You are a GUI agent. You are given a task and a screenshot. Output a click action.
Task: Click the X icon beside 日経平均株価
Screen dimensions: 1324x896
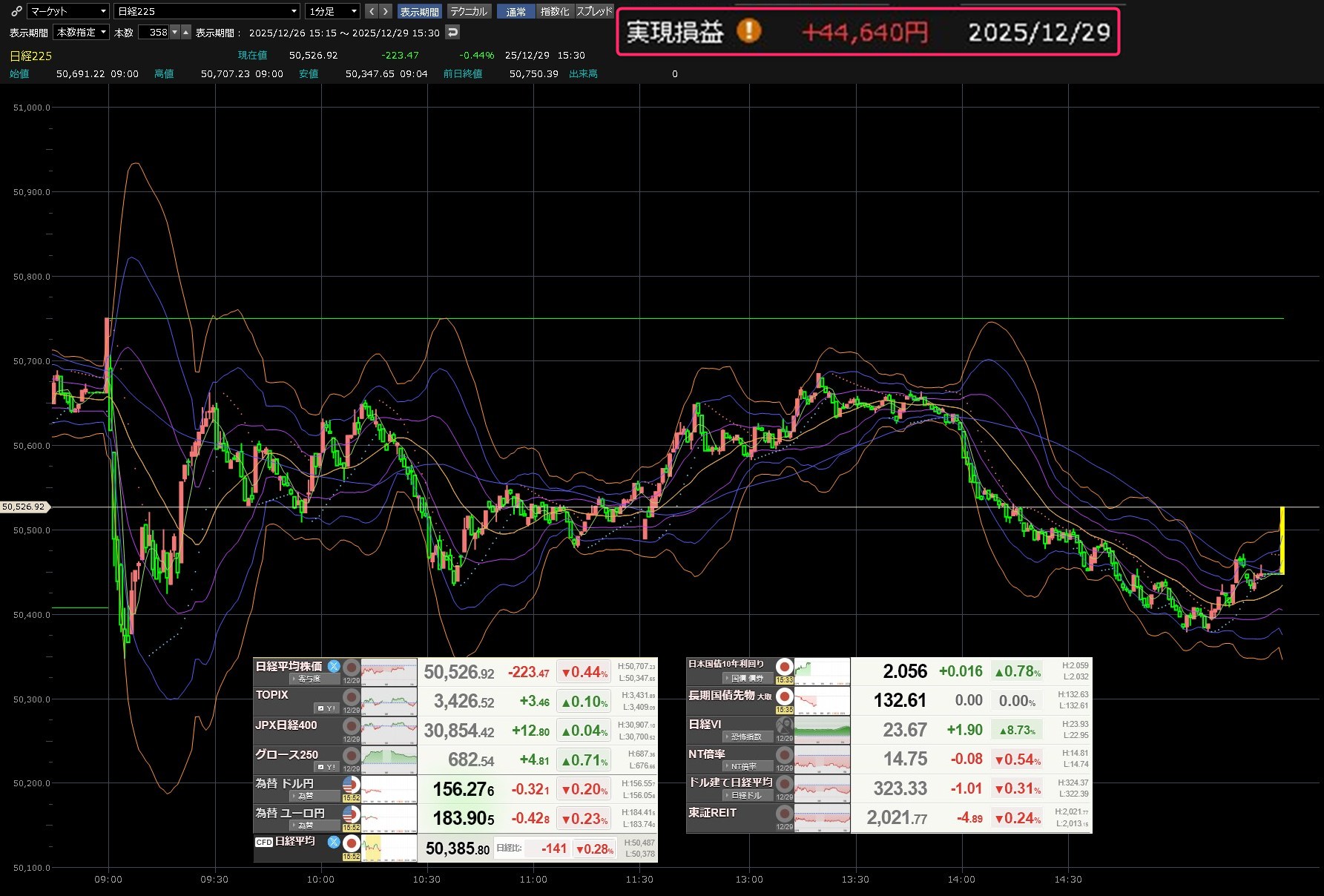point(334,666)
